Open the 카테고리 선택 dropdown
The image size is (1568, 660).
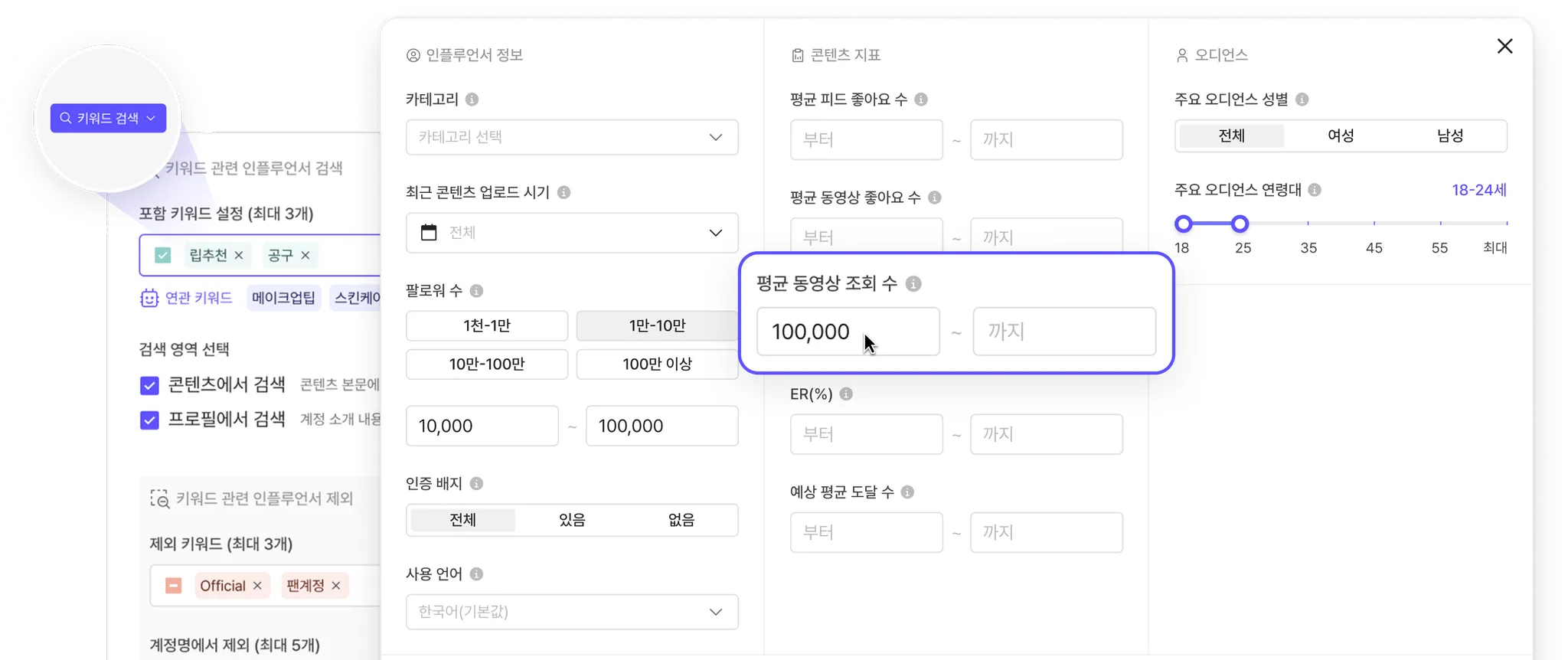[572, 137]
